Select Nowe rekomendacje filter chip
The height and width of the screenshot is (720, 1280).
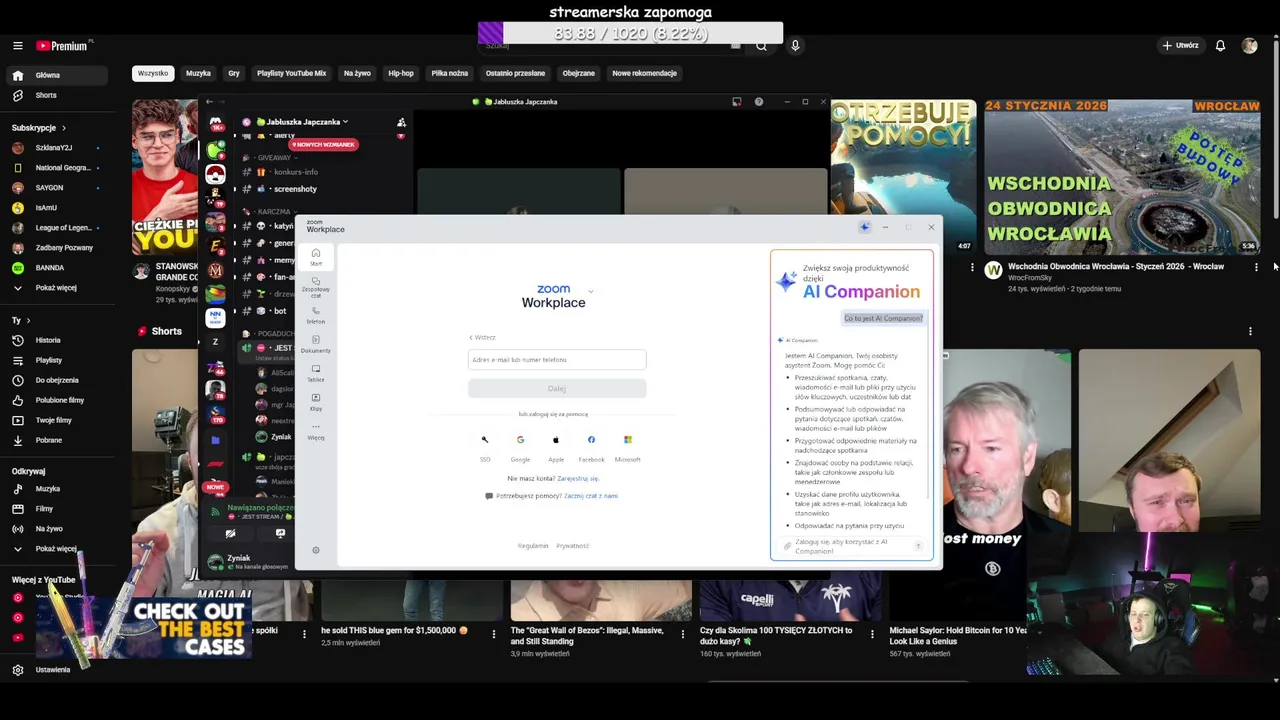point(644,73)
